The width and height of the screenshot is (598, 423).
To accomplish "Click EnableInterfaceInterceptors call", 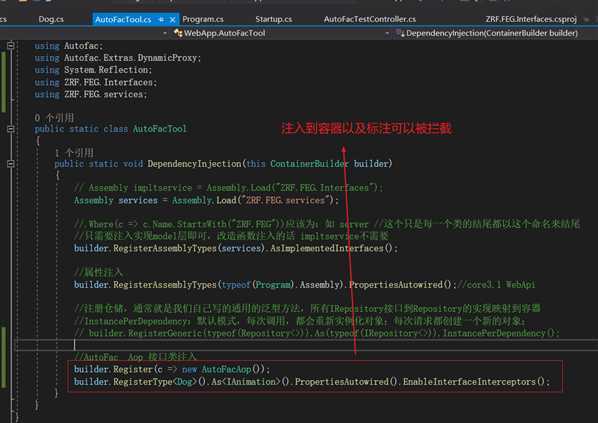I will 476,381.
